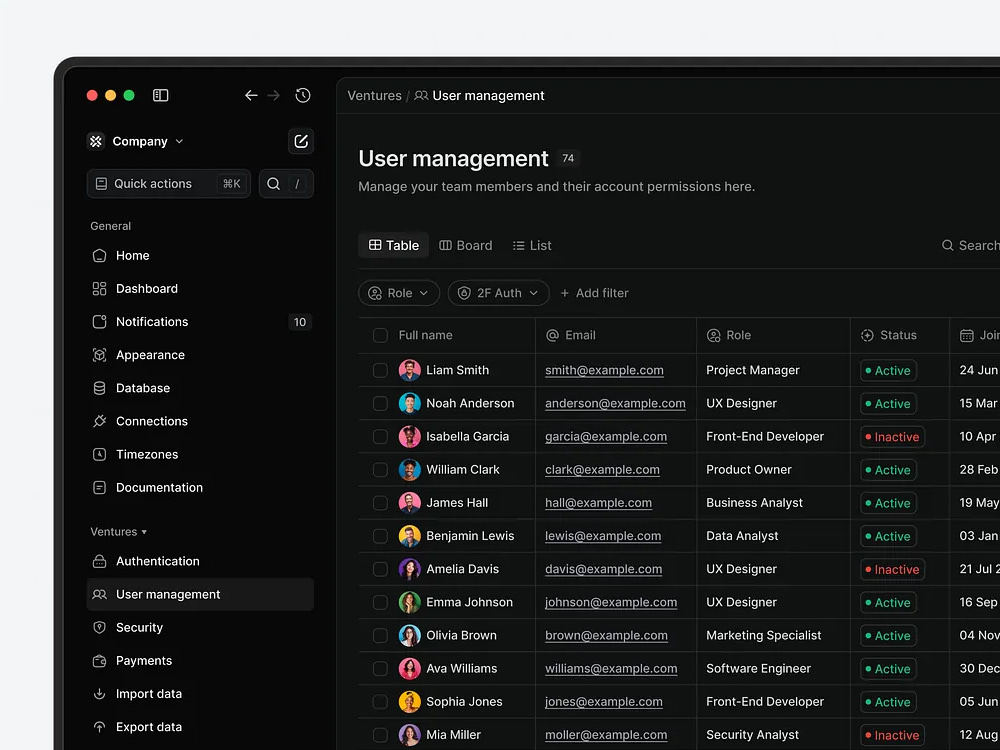Open garcia@example.com email link
The width and height of the screenshot is (1000, 750).
click(606, 437)
